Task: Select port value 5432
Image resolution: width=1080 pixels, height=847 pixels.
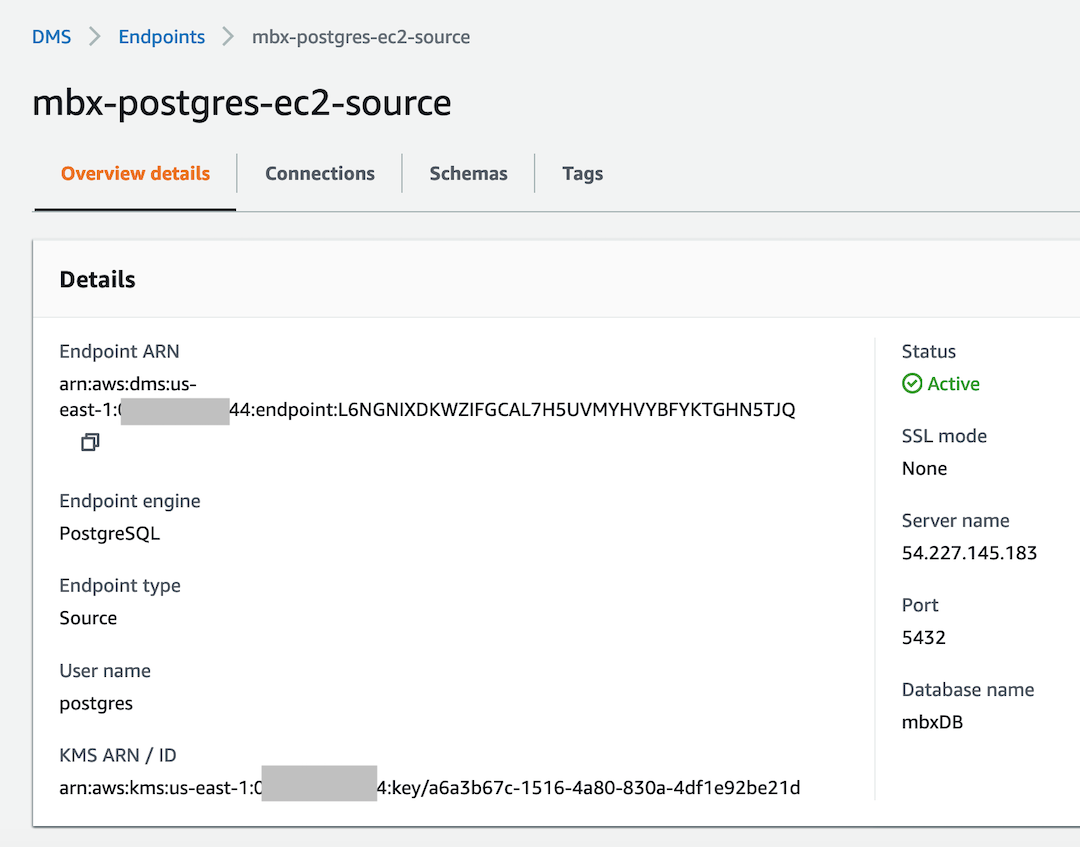Action: coord(924,638)
